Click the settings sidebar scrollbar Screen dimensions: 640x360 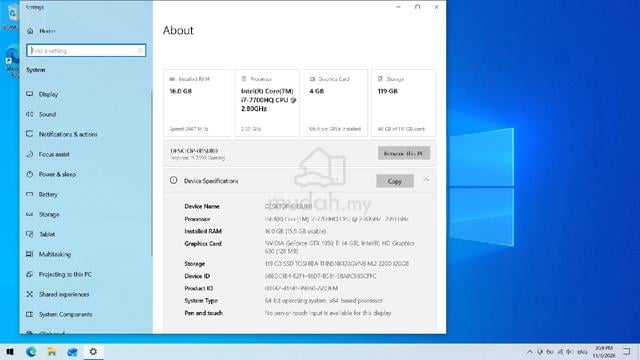(x=151, y=173)
